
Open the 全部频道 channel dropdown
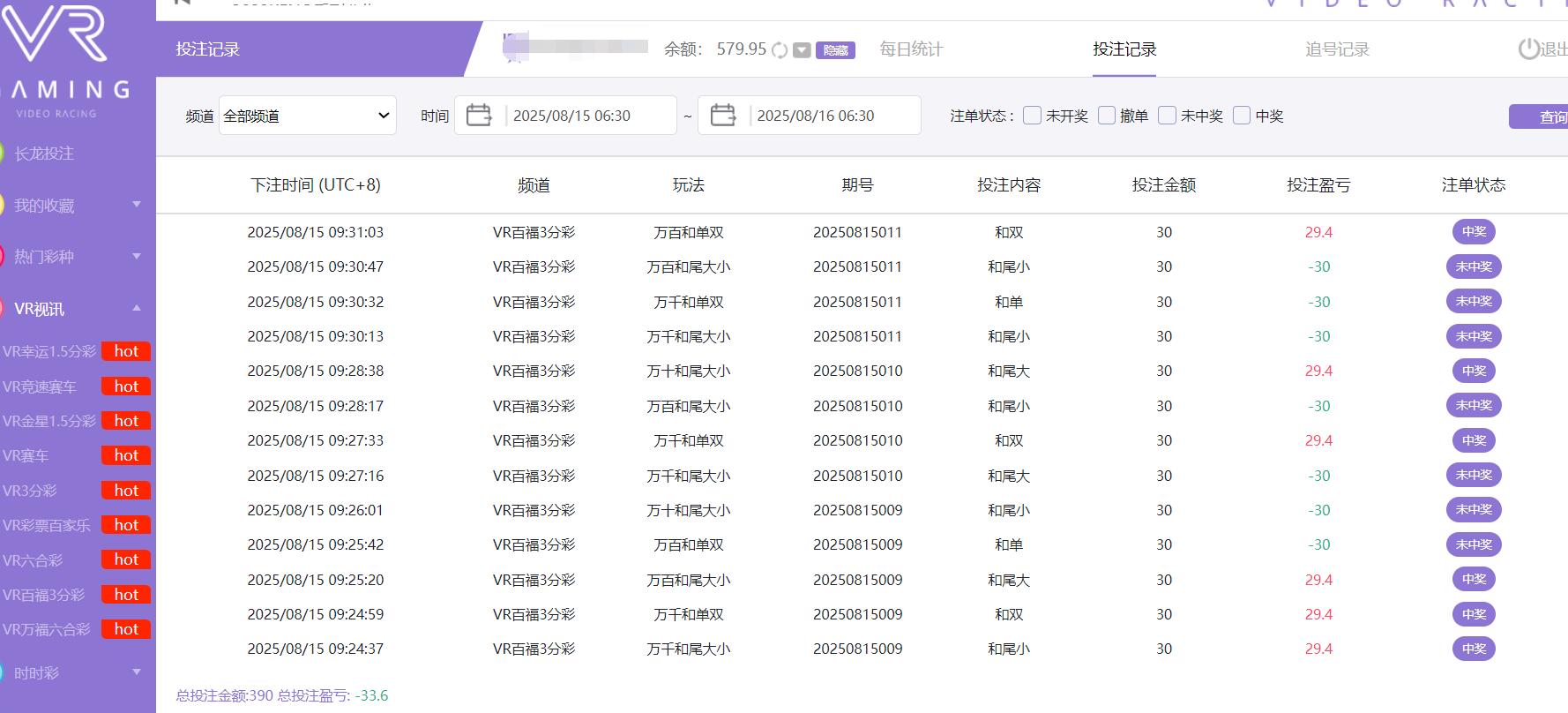(307, 116)
